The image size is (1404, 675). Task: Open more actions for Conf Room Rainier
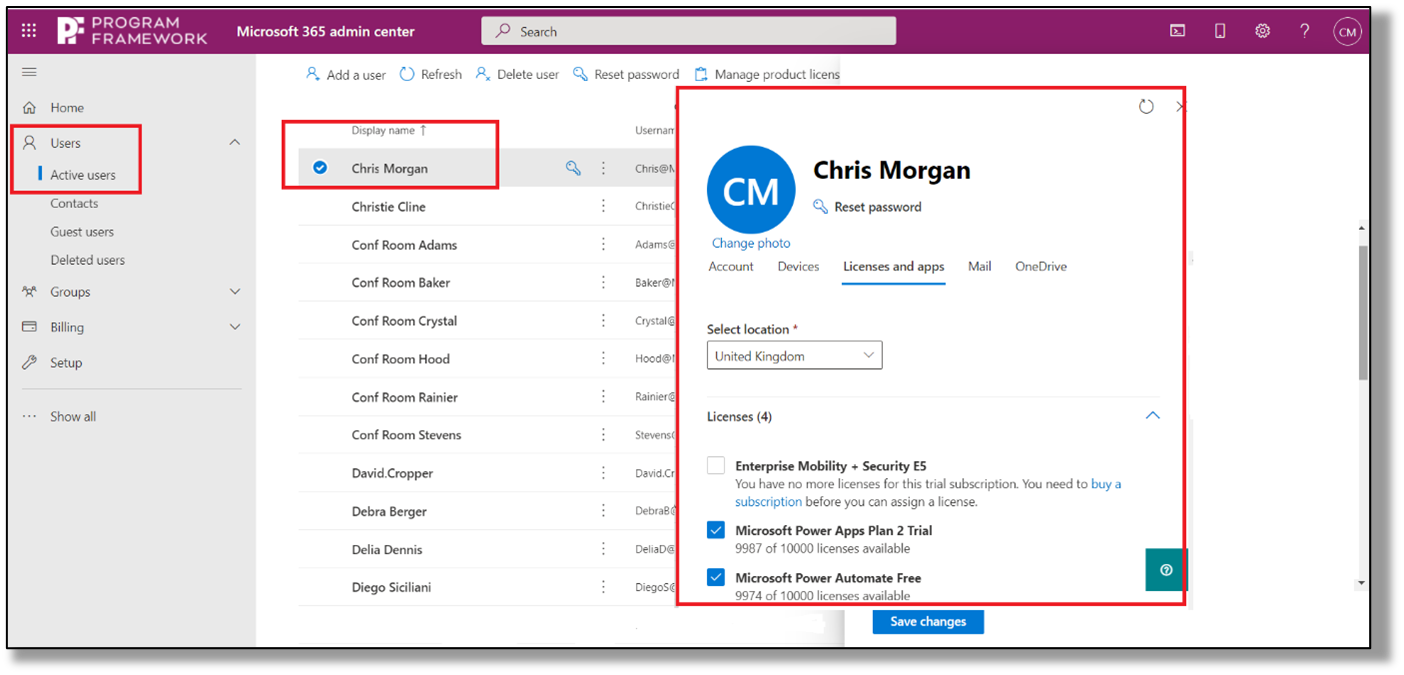(x=603, y=396)
